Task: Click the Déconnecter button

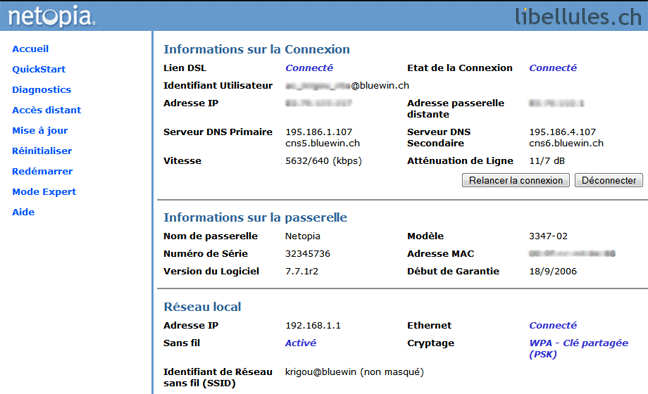Action: tap(609, 180)
